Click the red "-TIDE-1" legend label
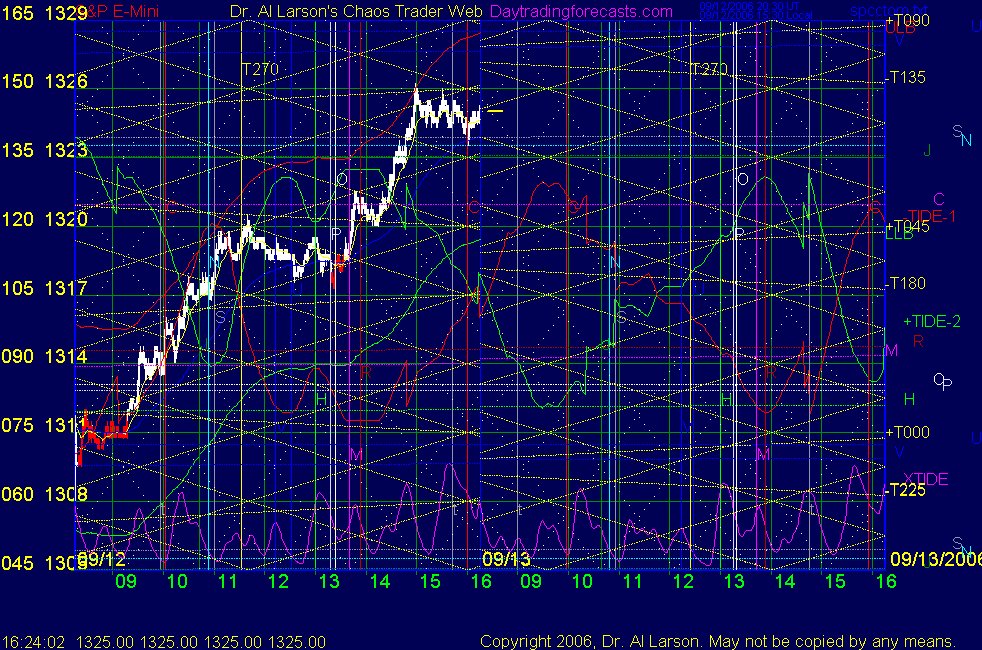 930,217
